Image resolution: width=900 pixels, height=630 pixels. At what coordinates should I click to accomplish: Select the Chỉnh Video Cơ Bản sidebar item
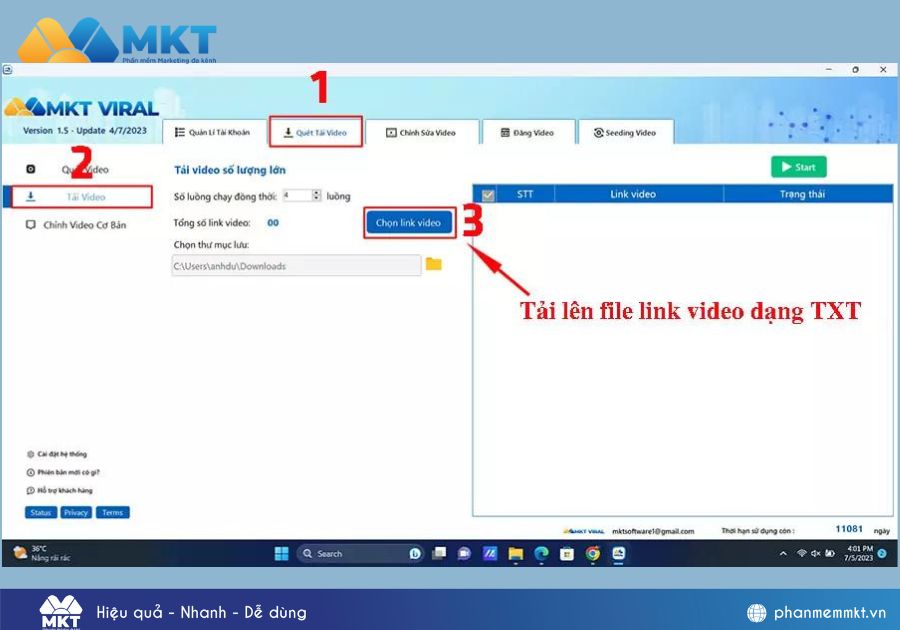tap(76, 225)
